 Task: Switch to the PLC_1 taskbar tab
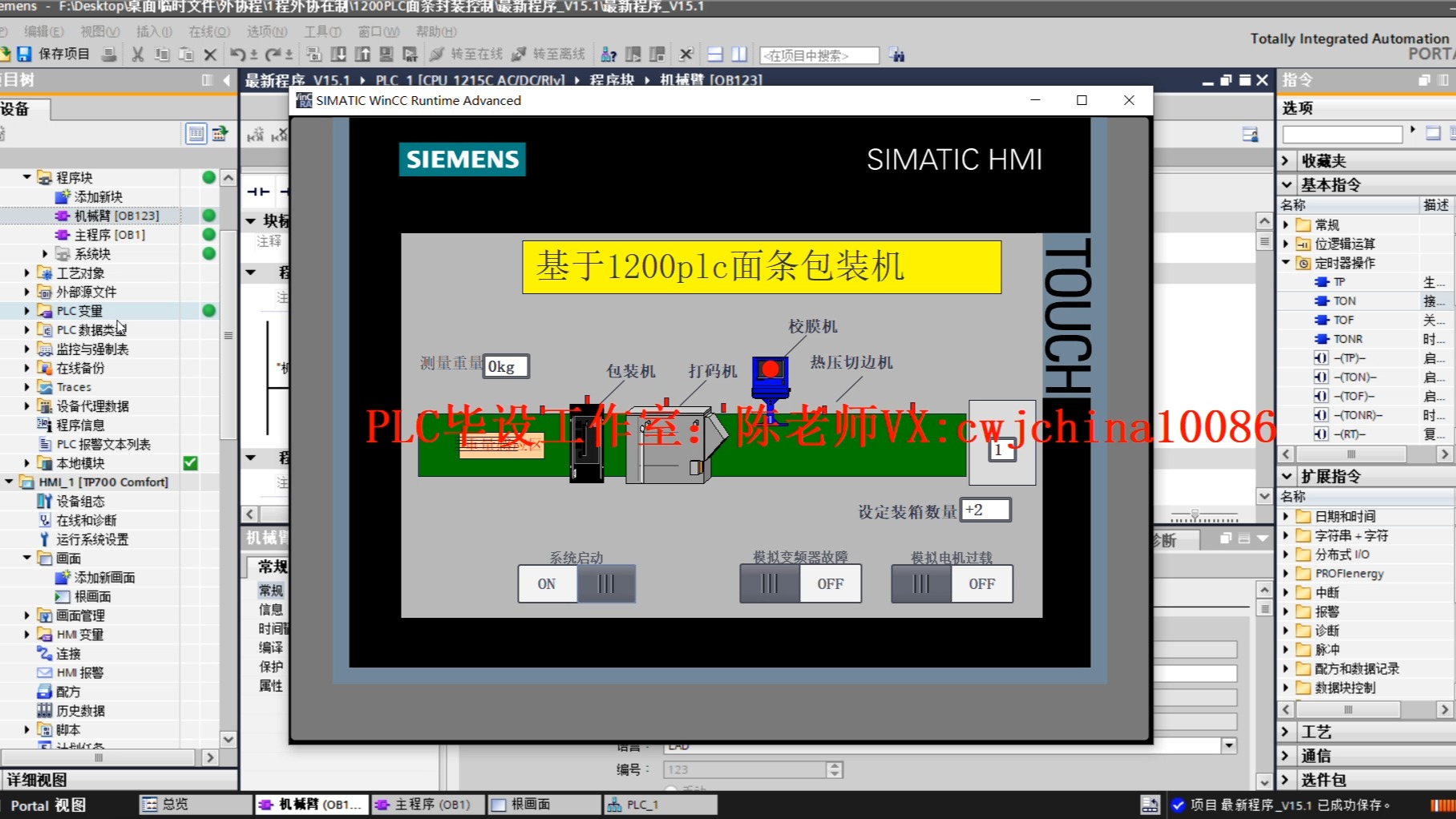[659, 804]
